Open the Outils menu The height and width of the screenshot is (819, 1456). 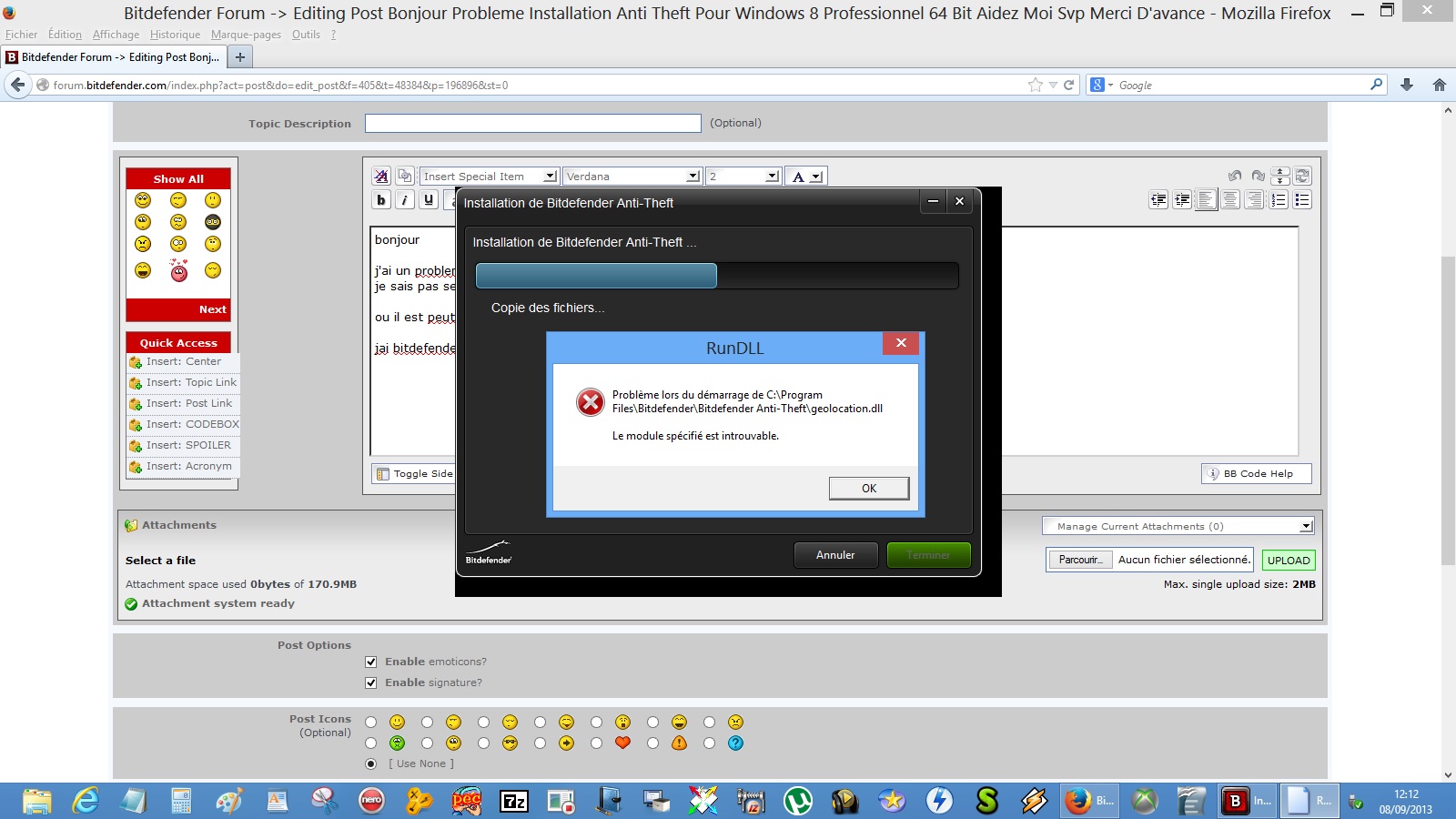point(306,35)
